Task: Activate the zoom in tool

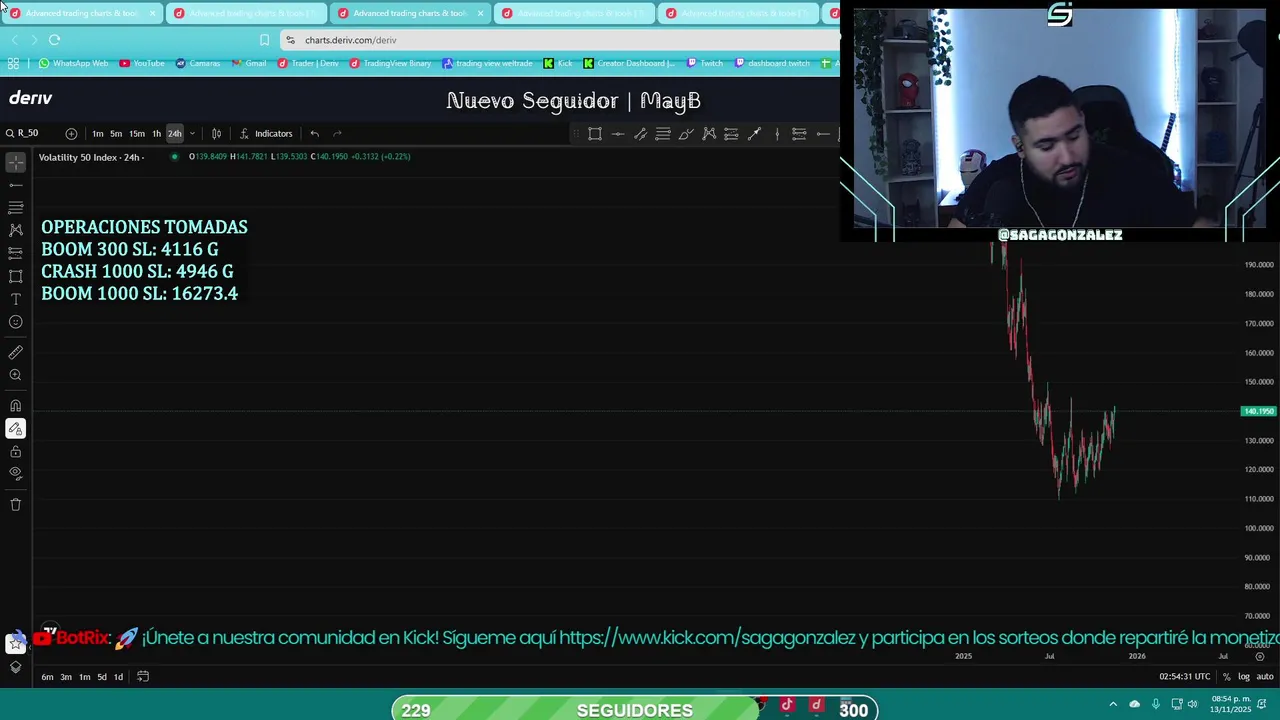Action: click(x=16, y=375)
